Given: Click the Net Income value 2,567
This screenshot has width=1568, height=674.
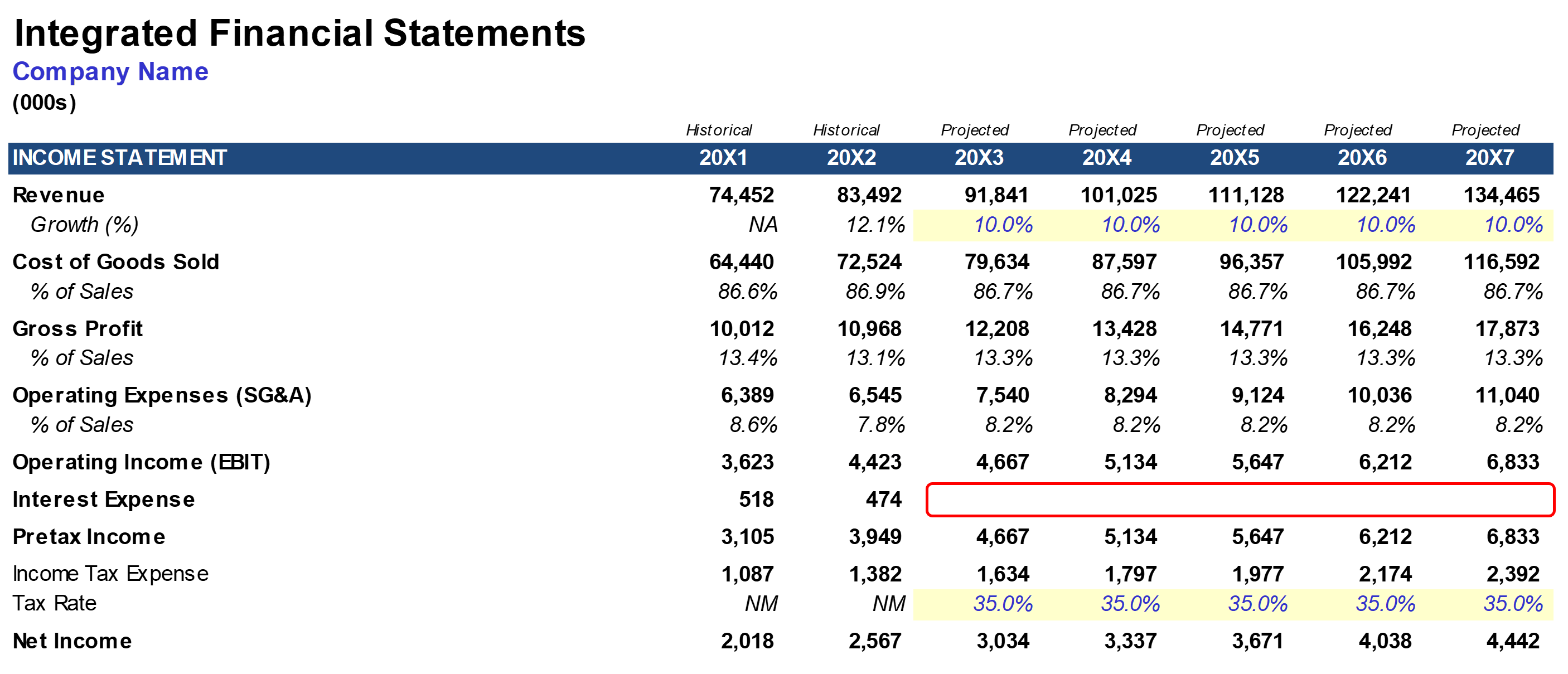Looking at the screenshot, I should click(x=875, y=641).
